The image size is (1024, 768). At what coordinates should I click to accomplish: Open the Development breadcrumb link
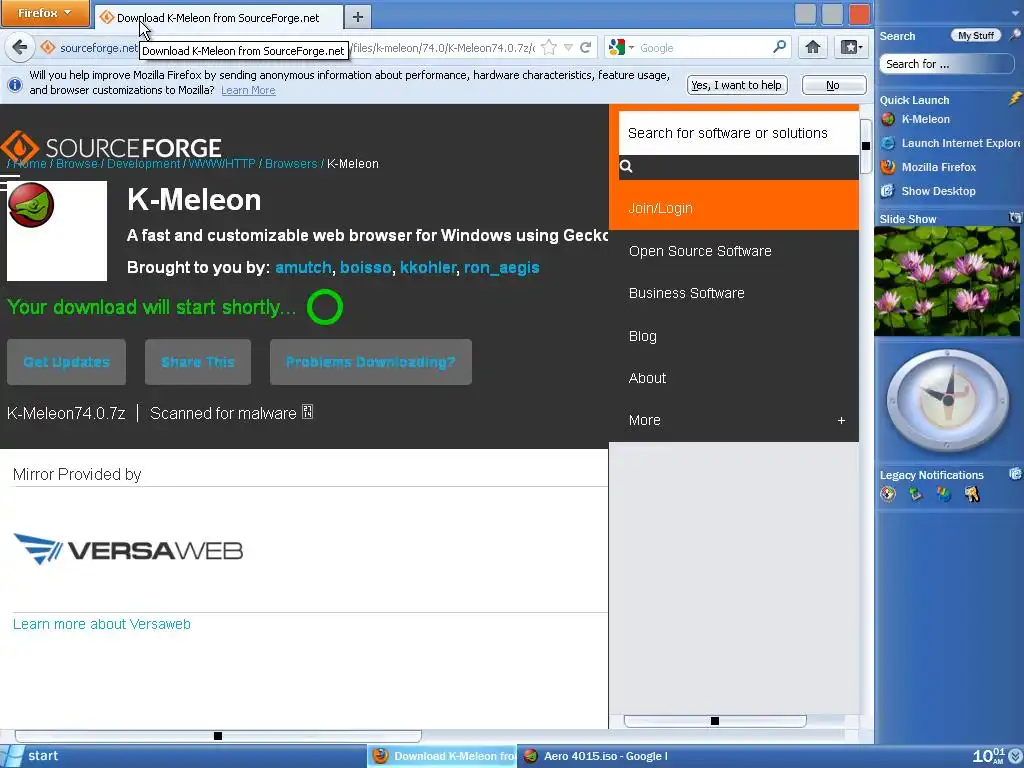coord(143,164)
